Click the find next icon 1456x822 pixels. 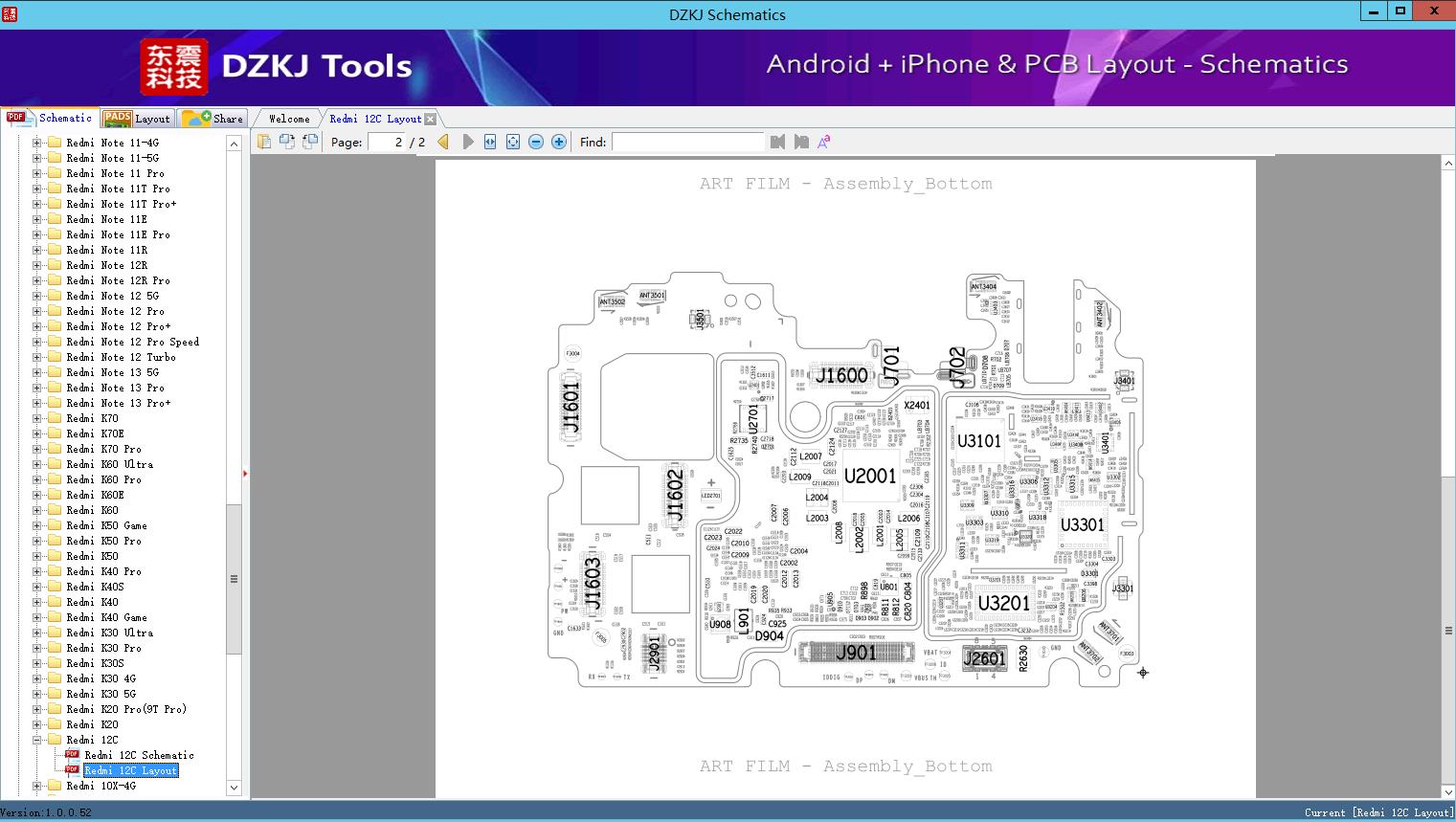click(801, 142)
